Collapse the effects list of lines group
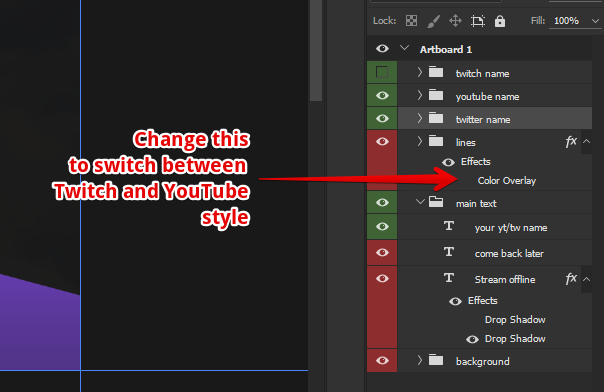Viewport: 604px width, 392px height. click(x=586, y=142)
